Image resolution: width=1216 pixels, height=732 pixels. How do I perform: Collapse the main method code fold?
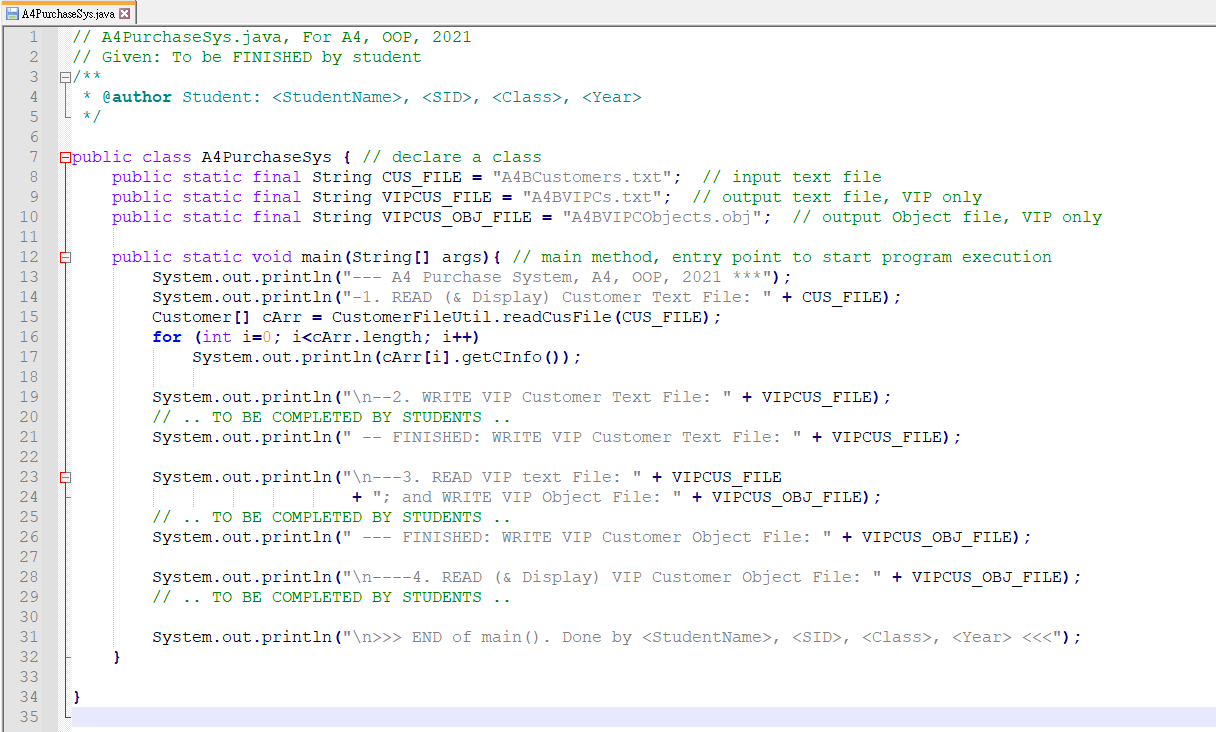(64, 256)
